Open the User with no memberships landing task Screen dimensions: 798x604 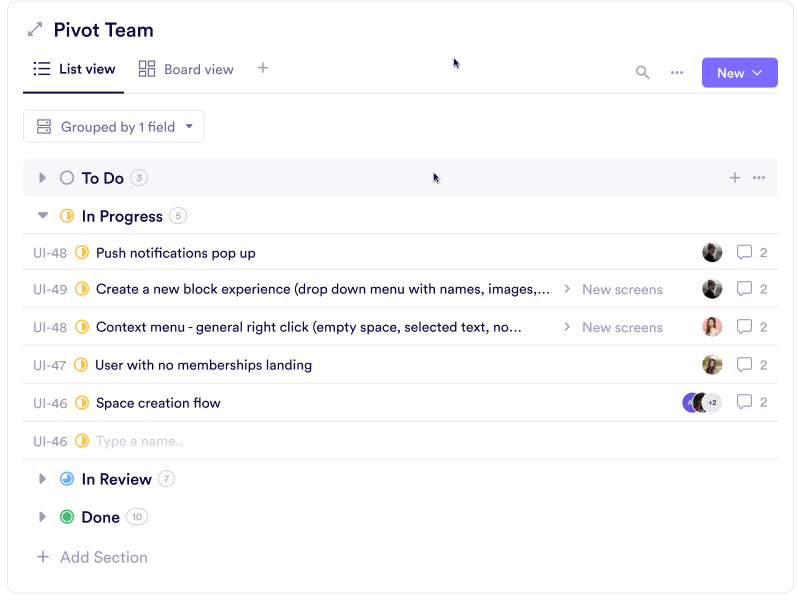pyautogui.click(x=204, y=365)
